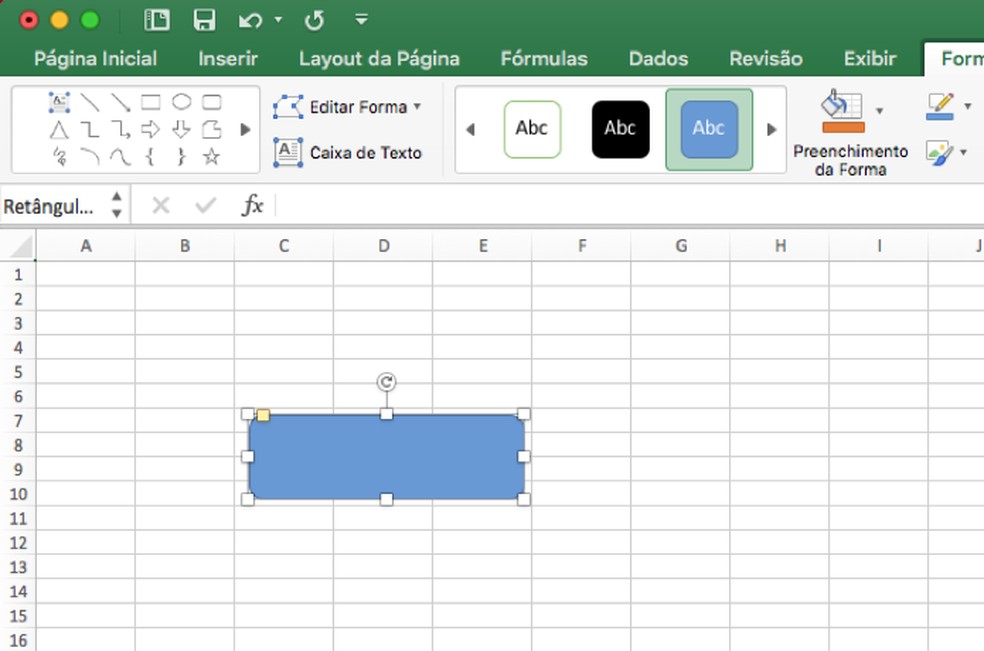Pick the straight line shape
The width and height of the screenshot is (984, 651).
click(x=90, y=102)
